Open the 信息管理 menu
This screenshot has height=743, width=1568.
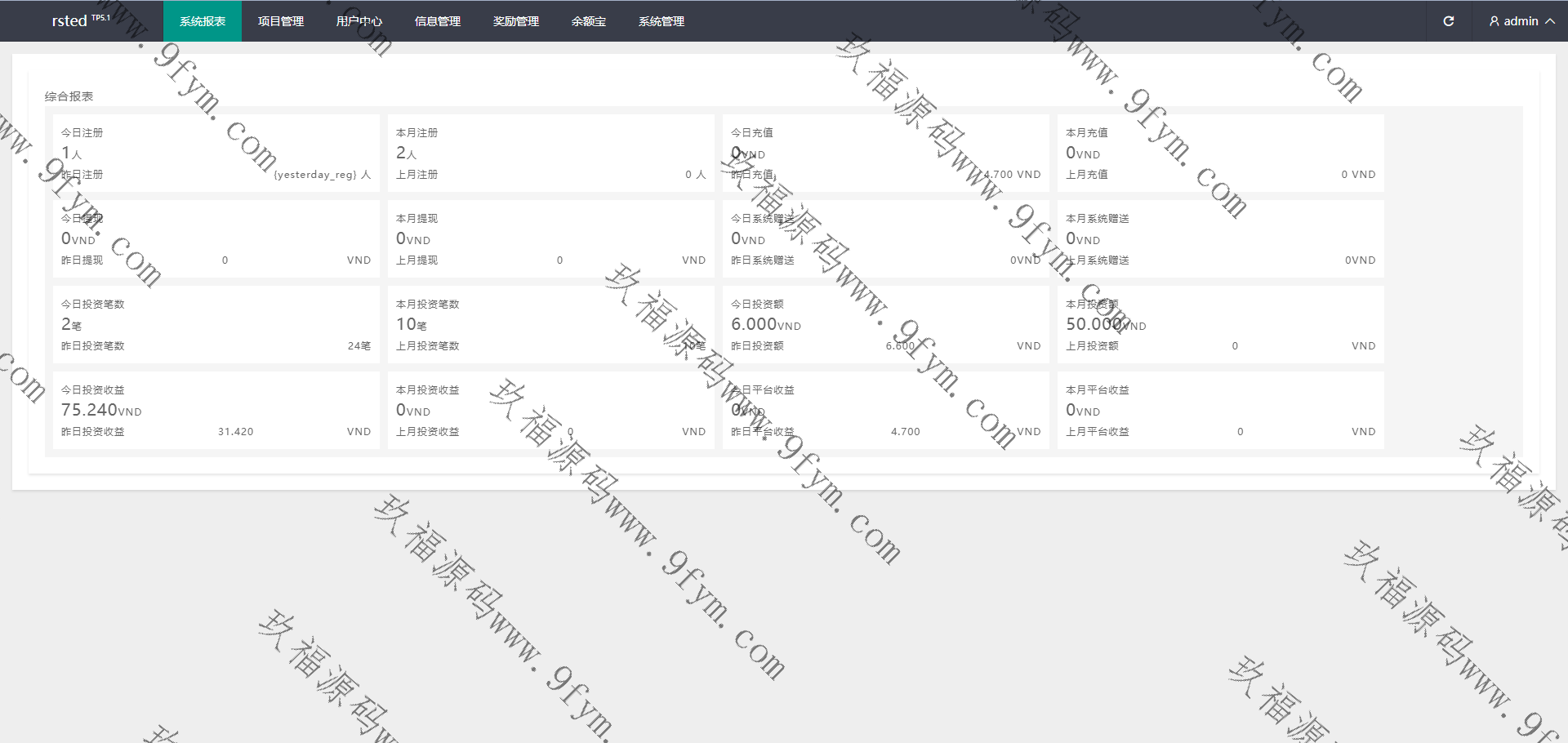[x=437, y=21]
